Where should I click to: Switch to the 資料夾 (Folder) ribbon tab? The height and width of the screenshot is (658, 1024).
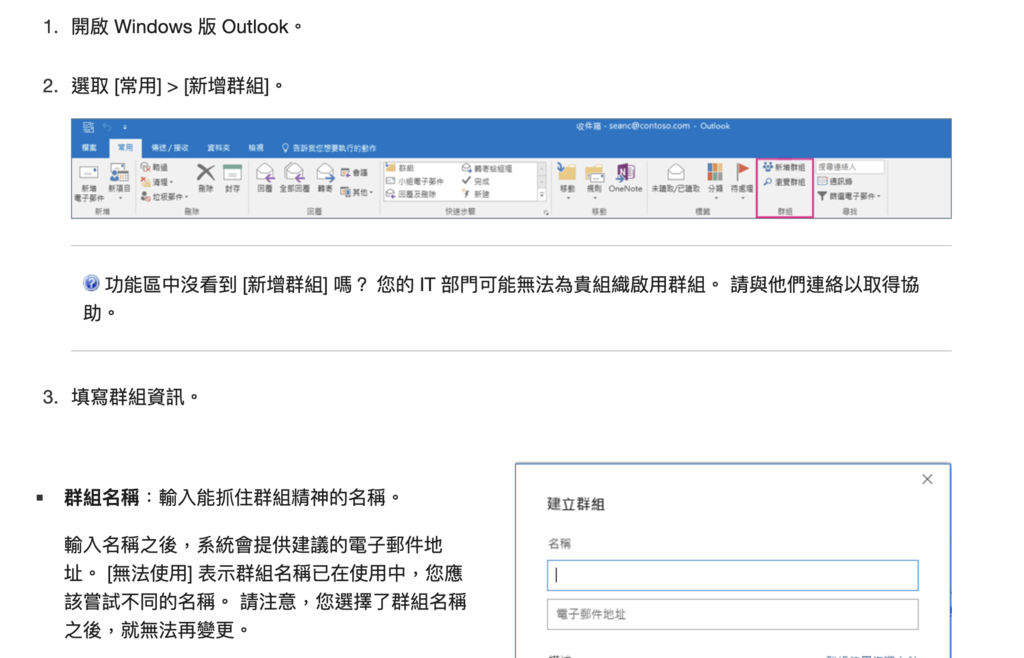(x=218, y=148)
